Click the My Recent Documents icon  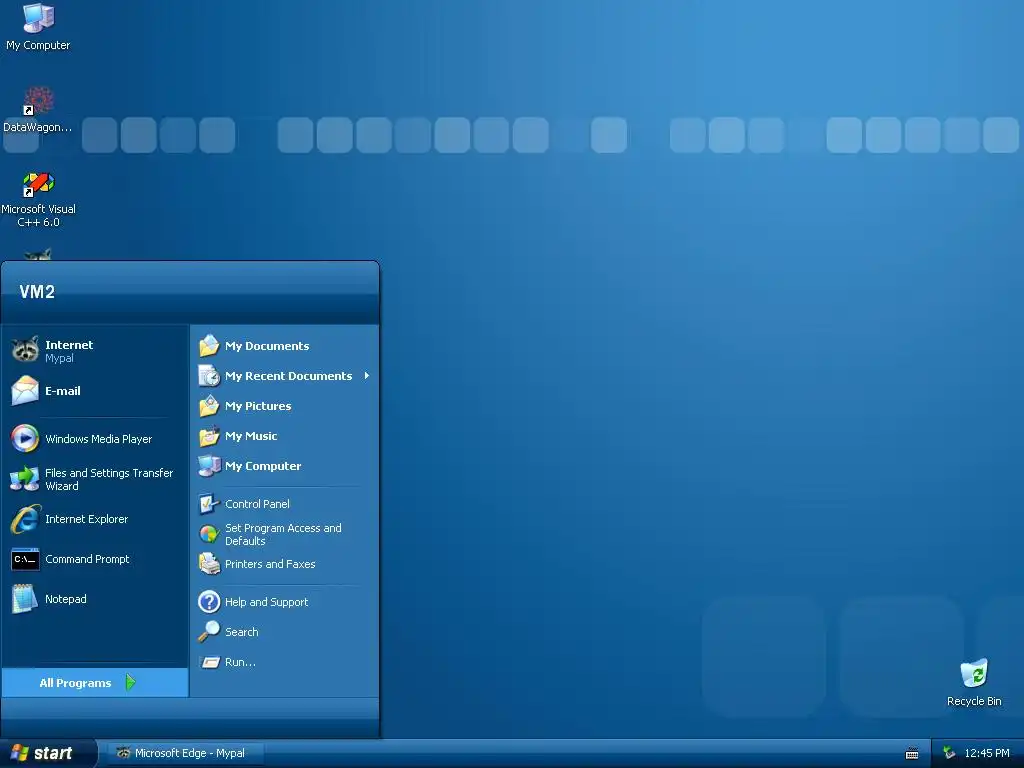click(209, 376)
